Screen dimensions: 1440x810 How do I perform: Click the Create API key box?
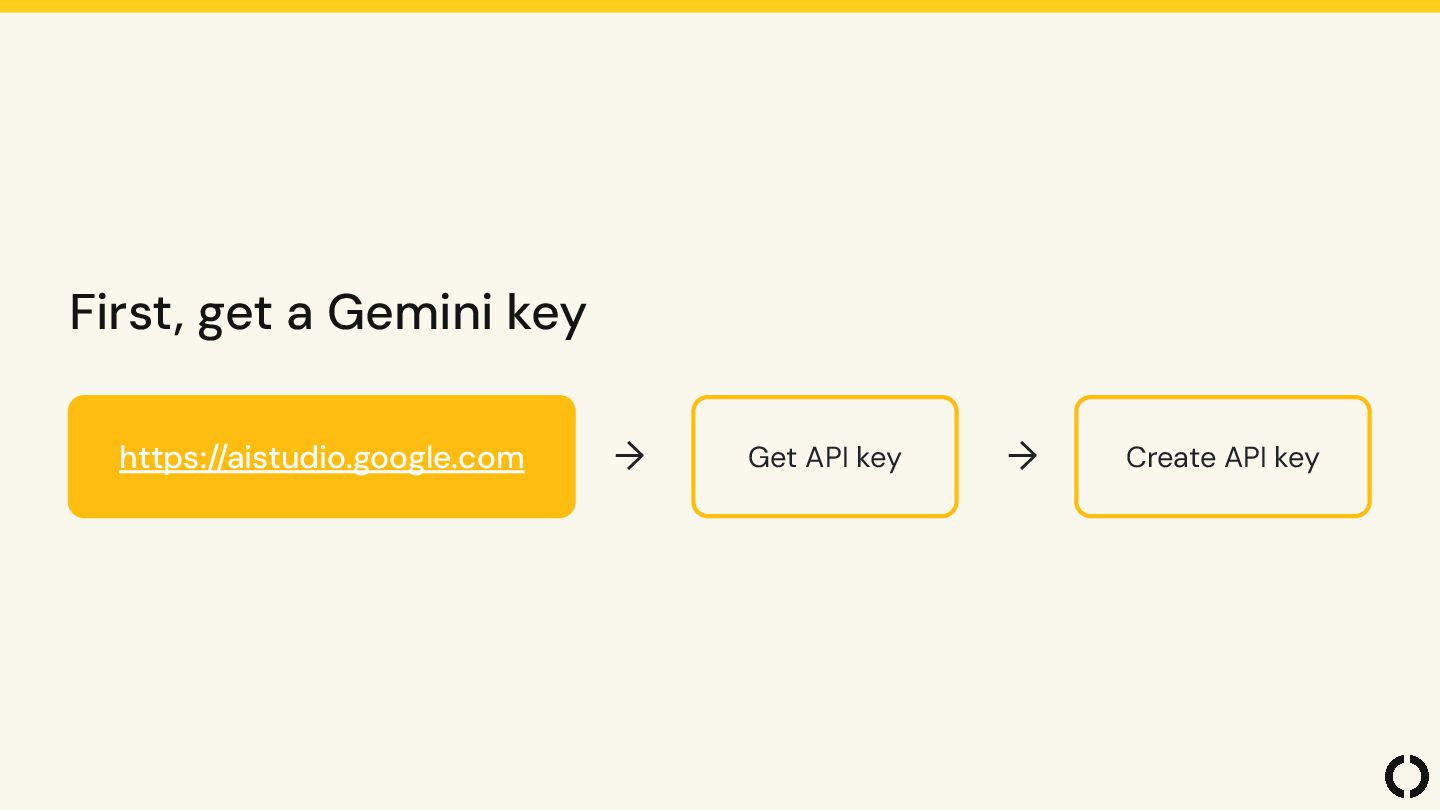tap(1222, 457)
